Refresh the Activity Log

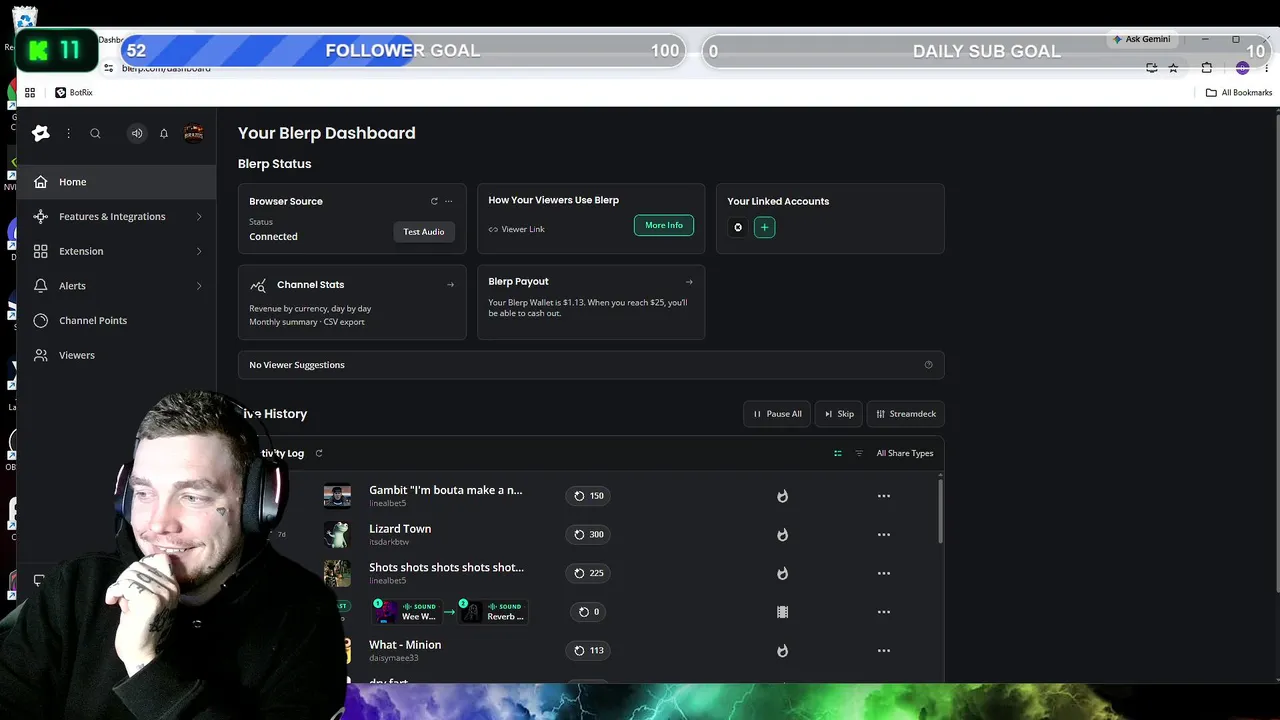coord(319,453)
